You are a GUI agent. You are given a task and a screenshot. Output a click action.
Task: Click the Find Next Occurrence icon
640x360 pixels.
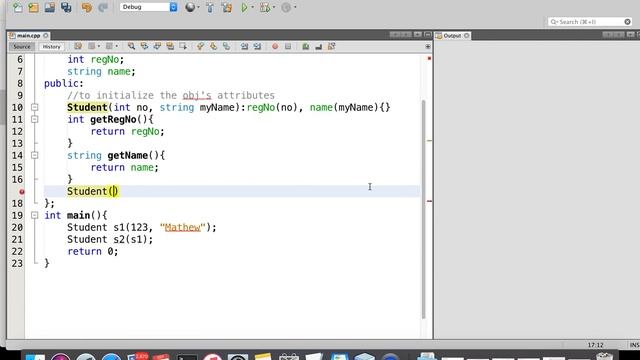[157, 47]
